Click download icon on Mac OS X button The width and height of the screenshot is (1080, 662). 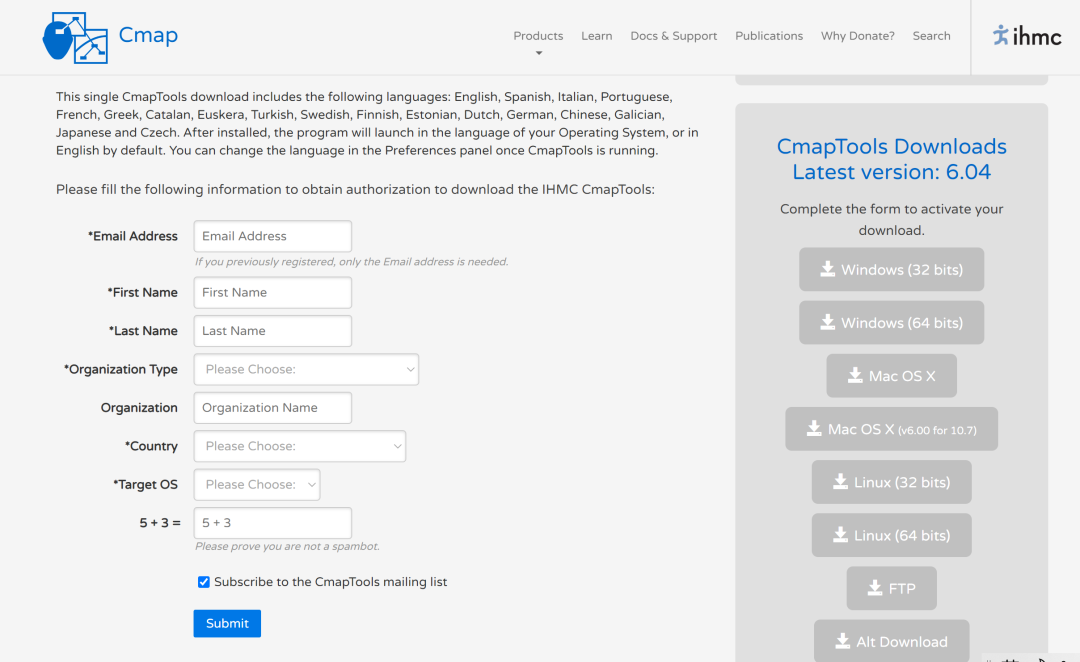855,375
